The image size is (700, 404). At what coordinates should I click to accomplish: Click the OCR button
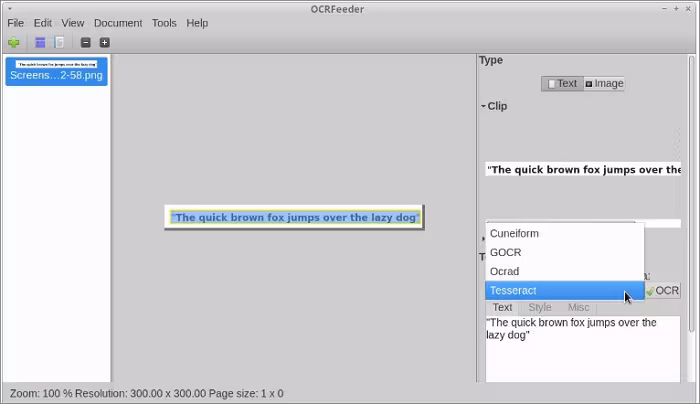(662, 291)
